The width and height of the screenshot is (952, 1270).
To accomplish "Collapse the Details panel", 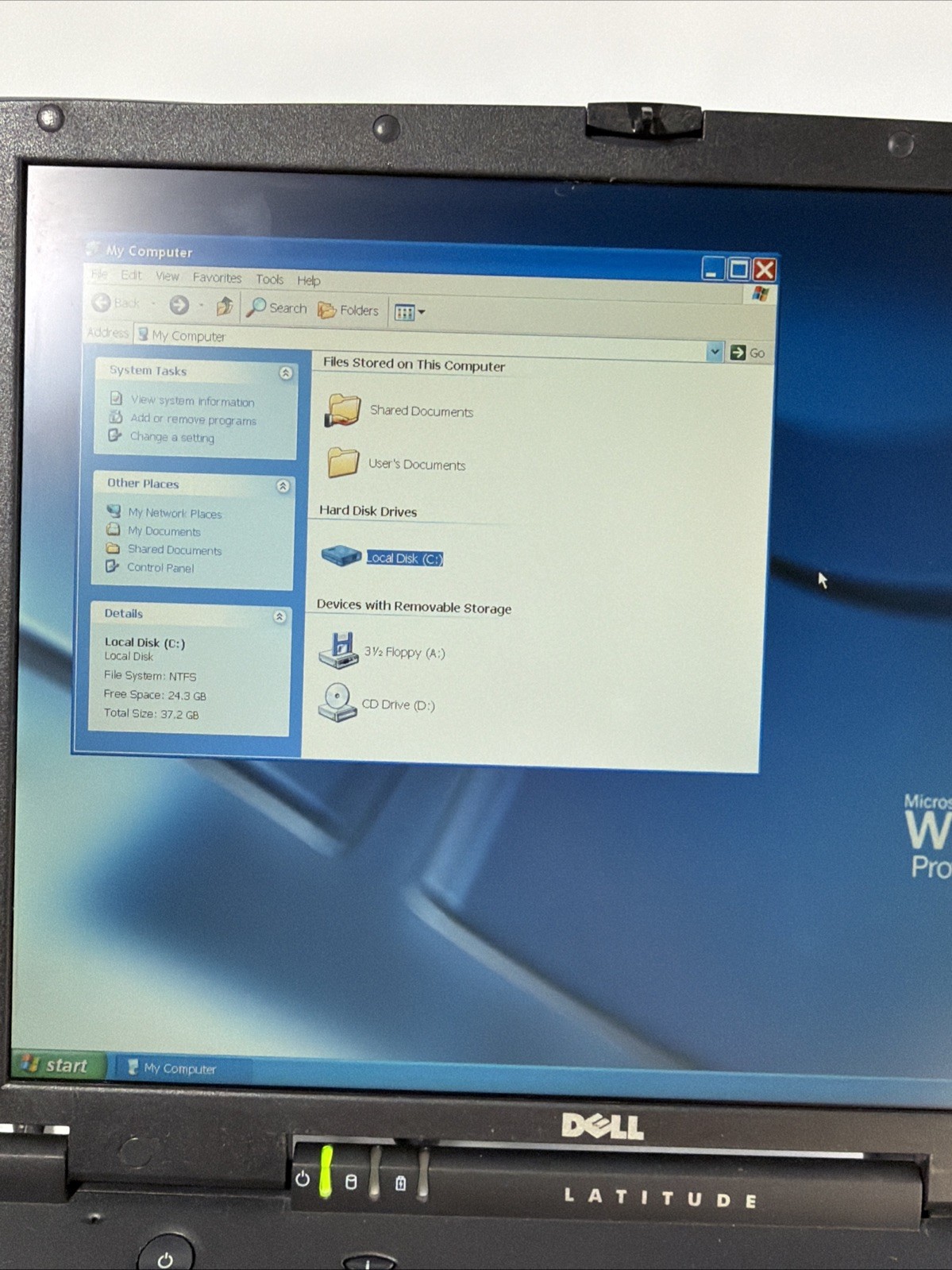I will click(279, 616).
